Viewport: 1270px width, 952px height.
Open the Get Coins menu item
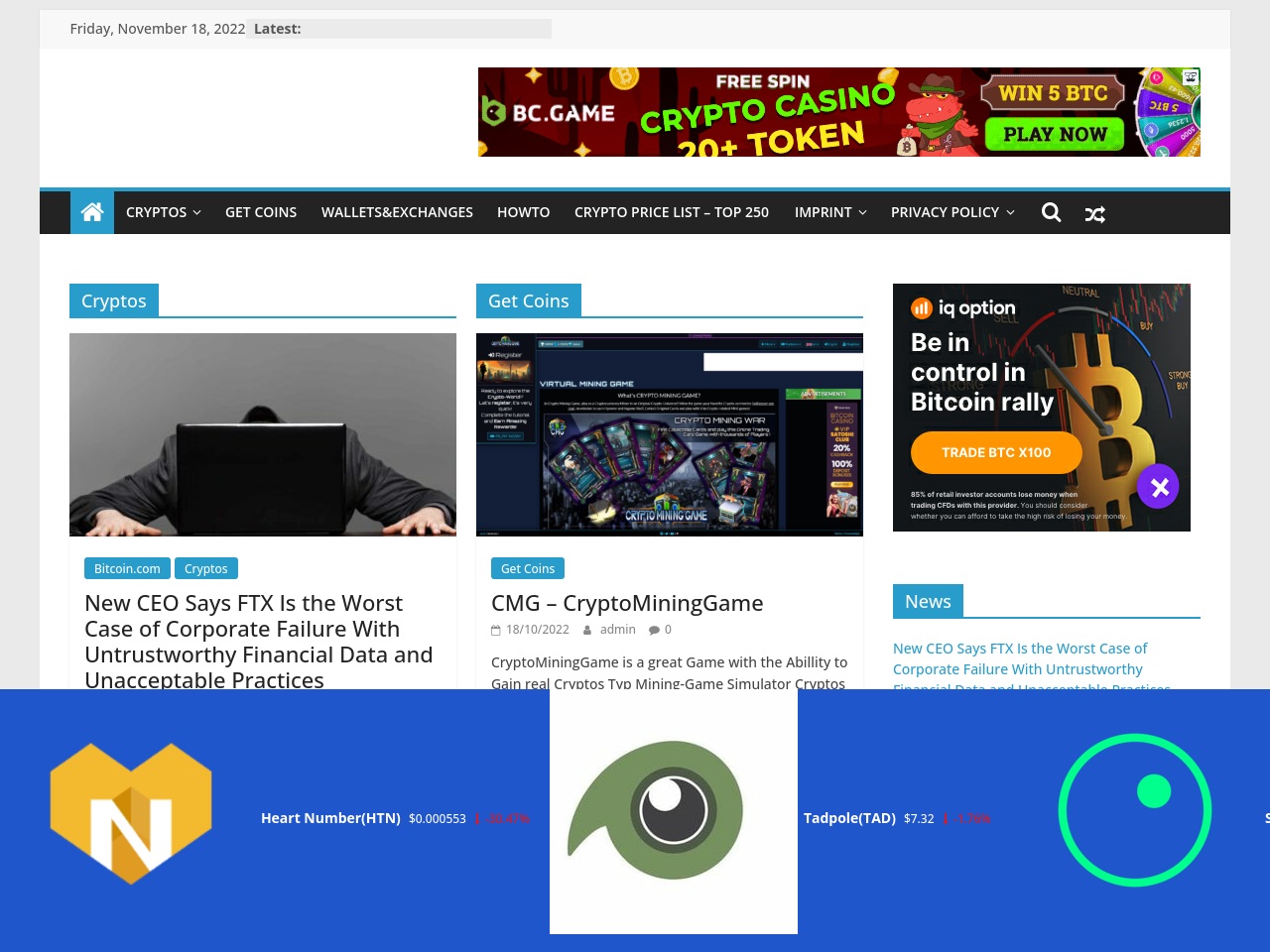[261, 212]
